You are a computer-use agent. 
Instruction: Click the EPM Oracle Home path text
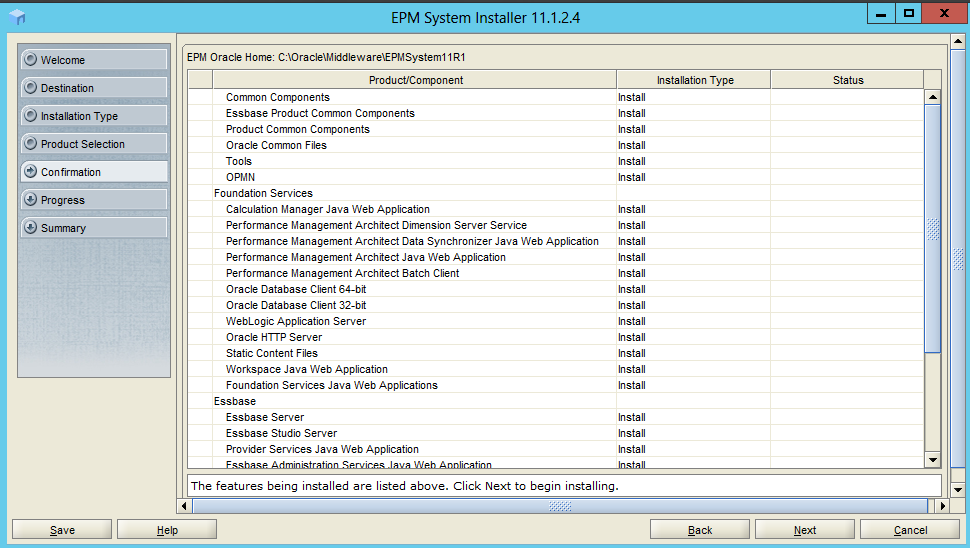pyautogui.click(x=326, y=57)
